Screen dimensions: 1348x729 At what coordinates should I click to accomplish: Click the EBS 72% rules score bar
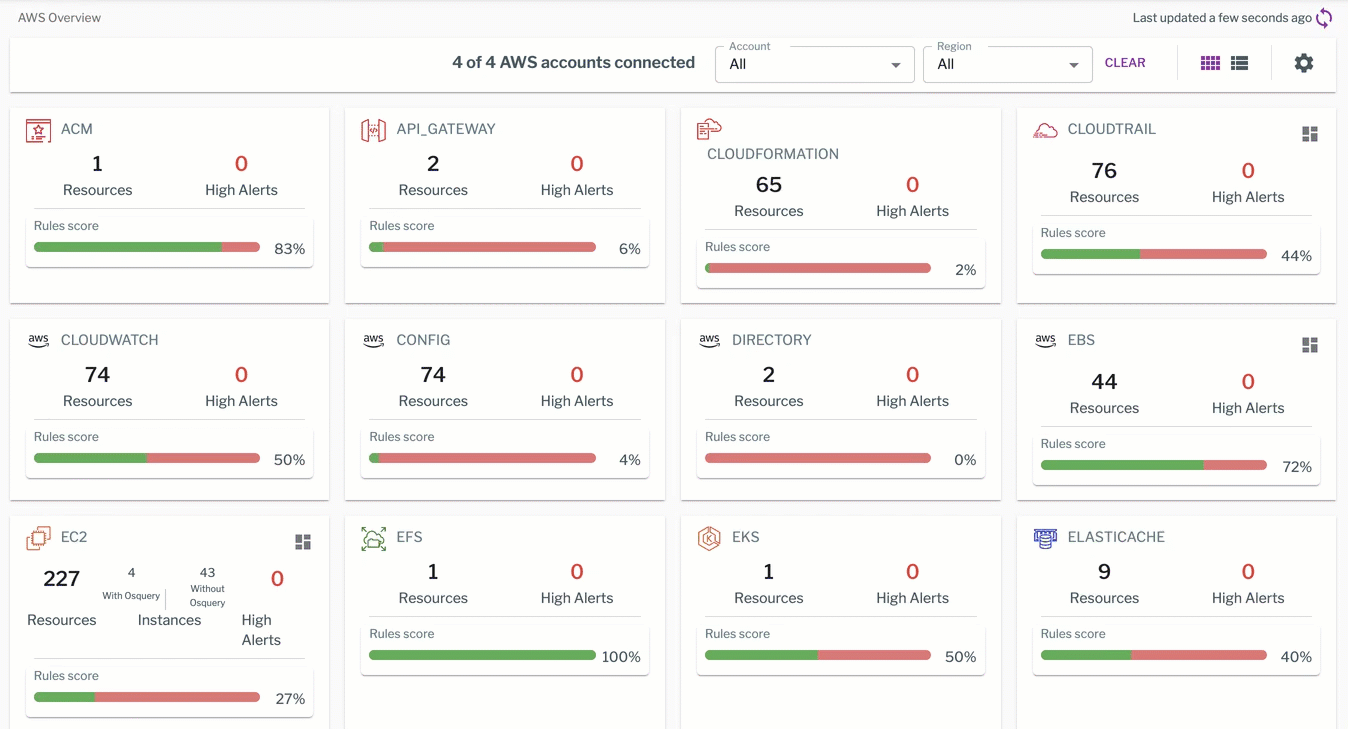click(1154, 465)
